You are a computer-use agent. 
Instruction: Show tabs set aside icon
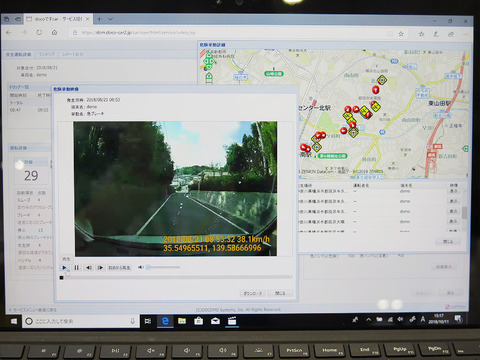[x=6, y=19]
